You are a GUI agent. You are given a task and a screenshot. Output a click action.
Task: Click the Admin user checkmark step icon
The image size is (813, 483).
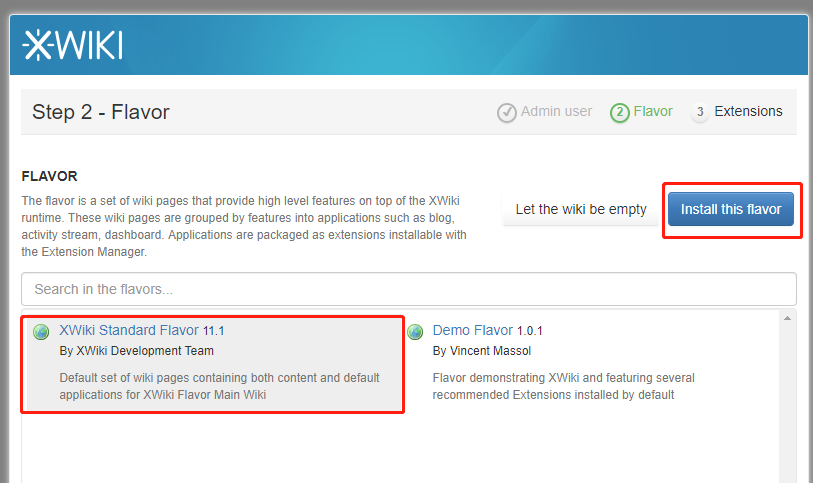507,112
